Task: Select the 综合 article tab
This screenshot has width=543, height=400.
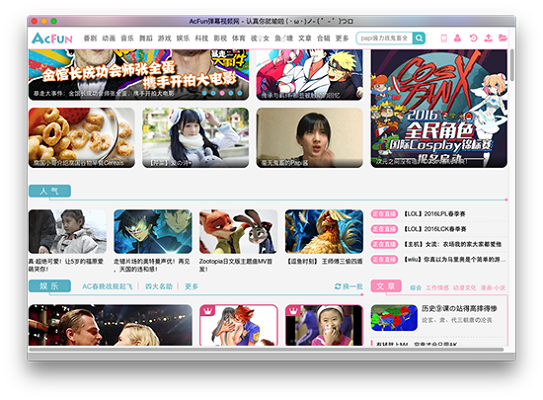Action: point(416,288)
